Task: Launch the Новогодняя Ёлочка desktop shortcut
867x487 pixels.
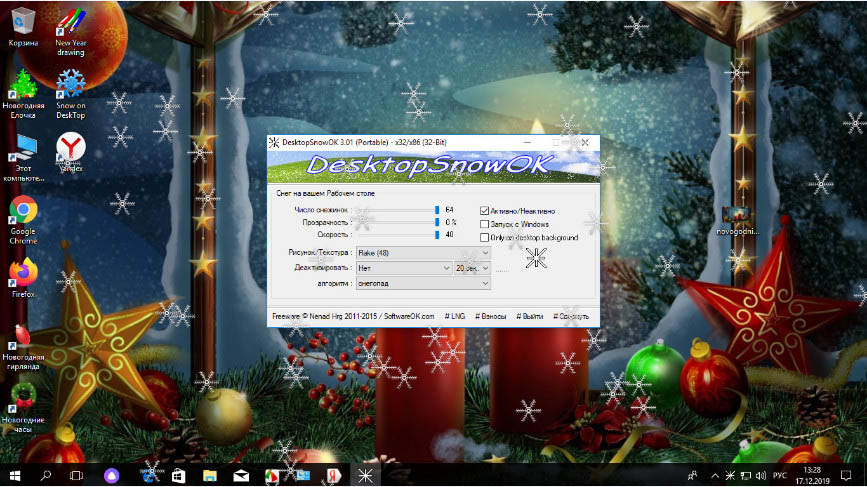Action: point(23,94)
